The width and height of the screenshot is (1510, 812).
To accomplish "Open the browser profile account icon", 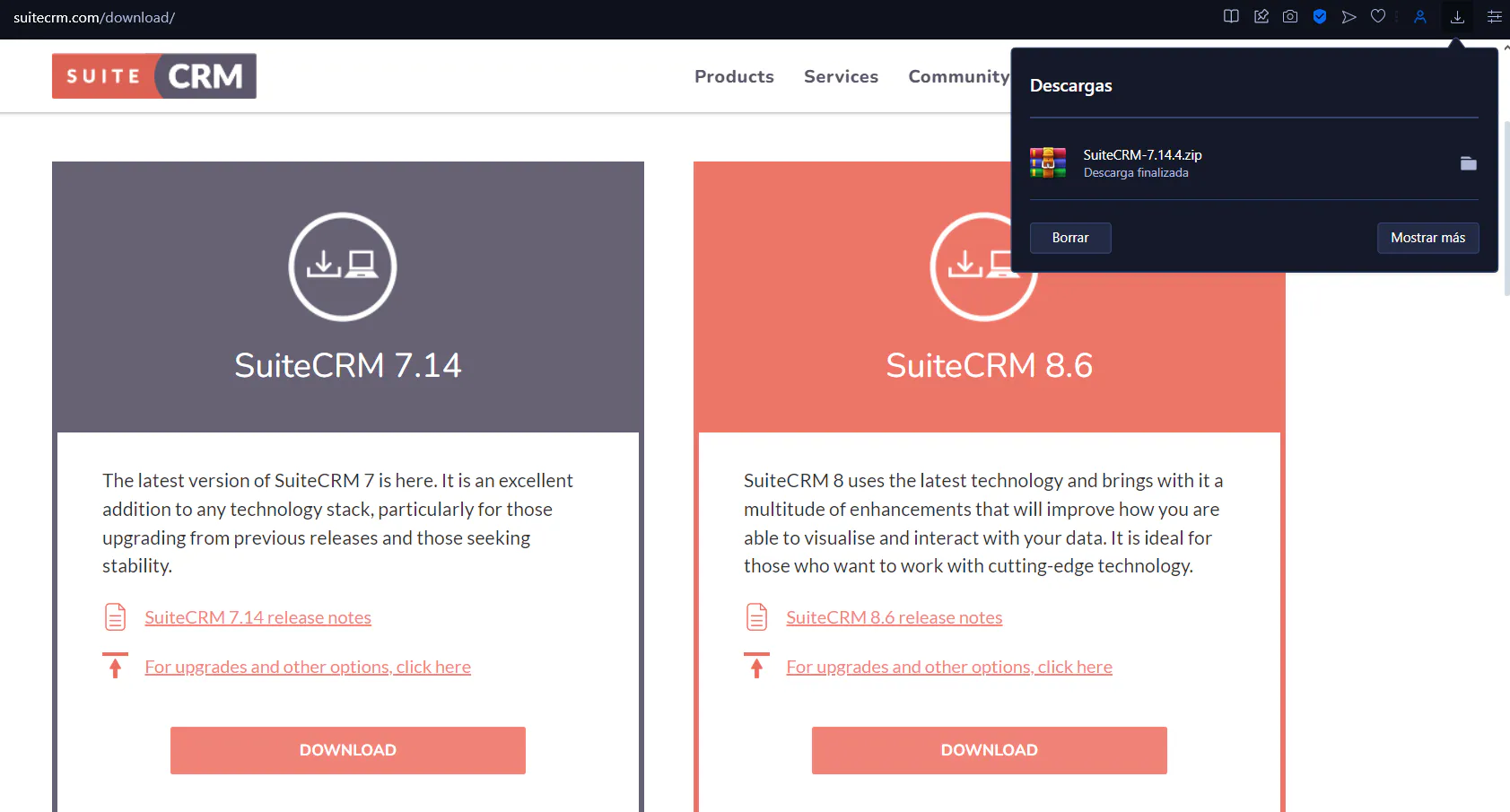I will (x=1420, y=16).
